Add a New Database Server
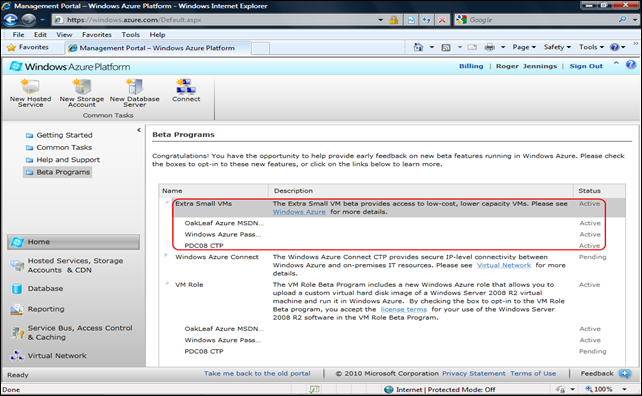 tap(134, 93)
